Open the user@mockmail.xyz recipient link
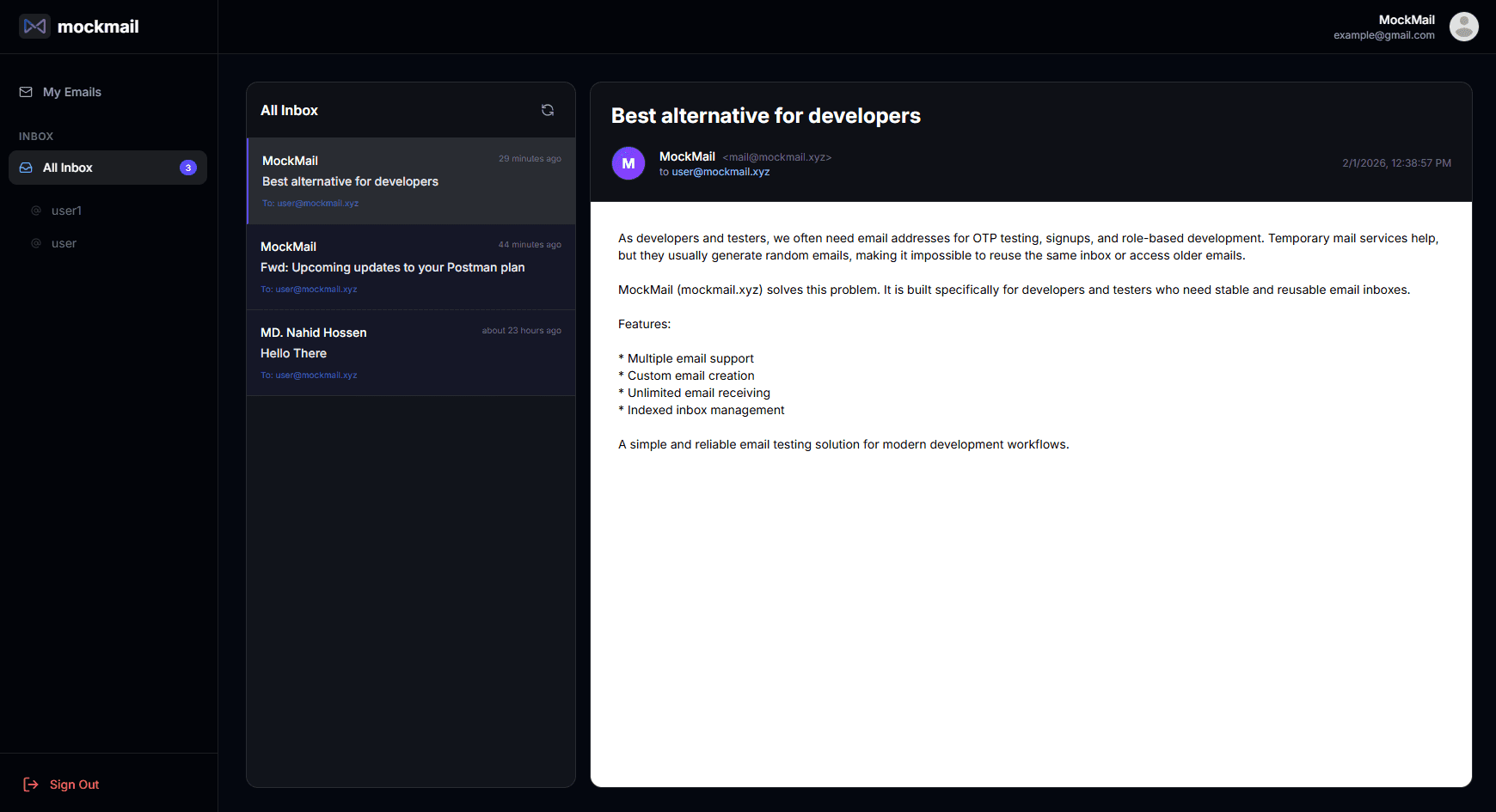This screenshot has width=1496, height=812. pyautogui.click(x=720, y=172)
